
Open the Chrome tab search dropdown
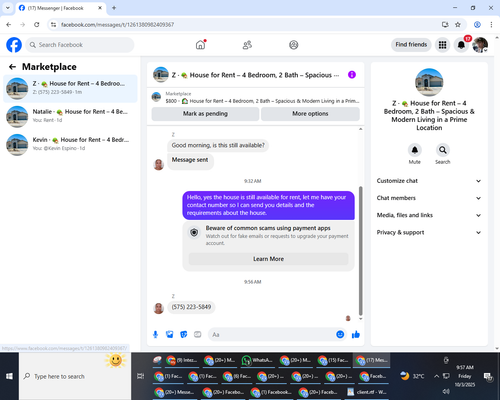(x=8, y=8)
